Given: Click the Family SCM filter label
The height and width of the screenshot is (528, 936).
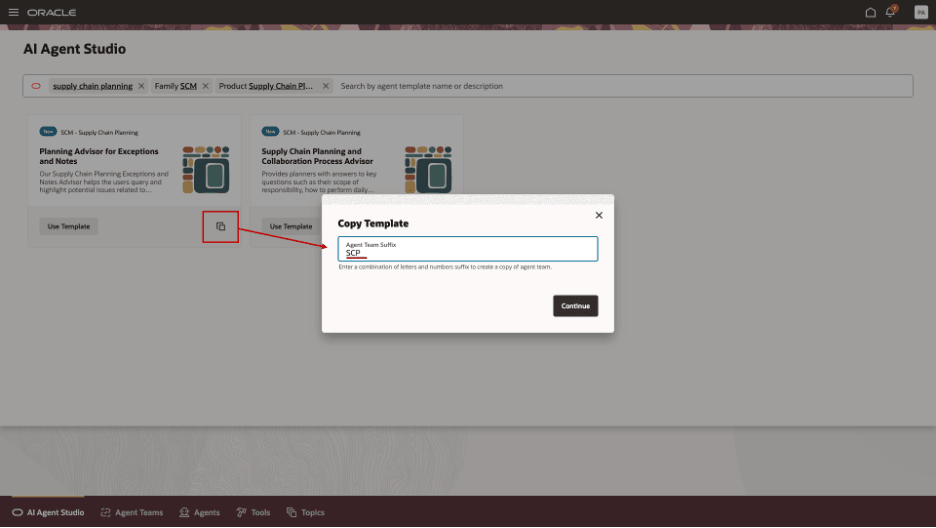Looking at the screenshot, I should pos(176,86).
